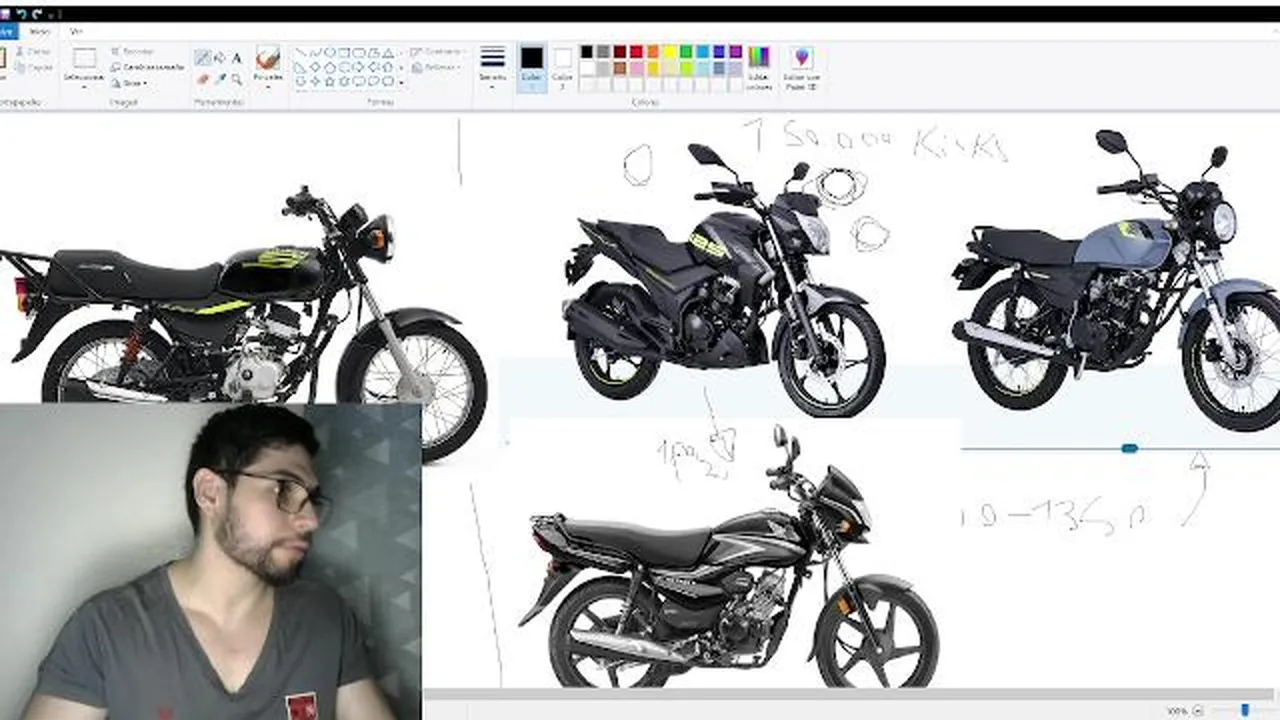Select the Right triangle shape
The width and height of the screenshot is (1280, 720).
[300, 67]
